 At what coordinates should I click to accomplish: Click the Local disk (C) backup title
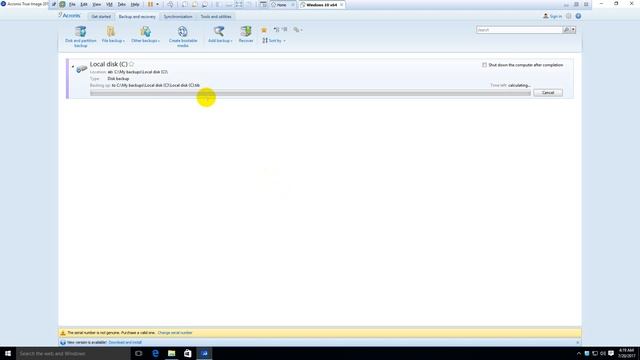tap(109, 64)
